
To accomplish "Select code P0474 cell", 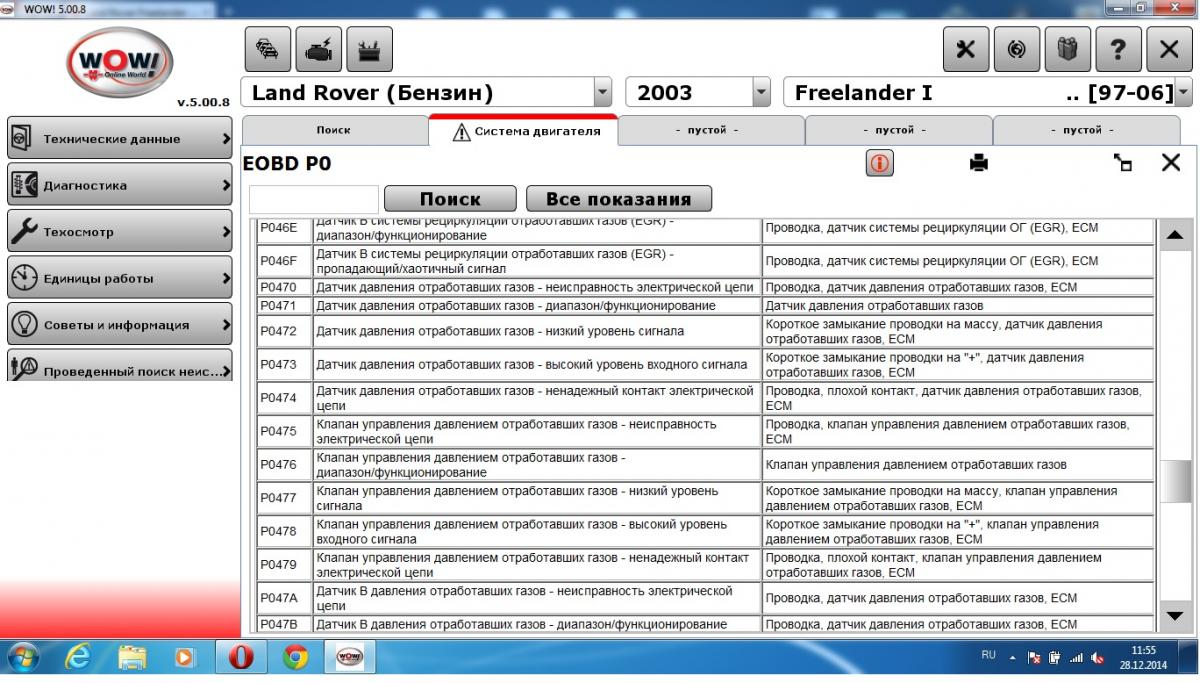I will click(284, 398).
